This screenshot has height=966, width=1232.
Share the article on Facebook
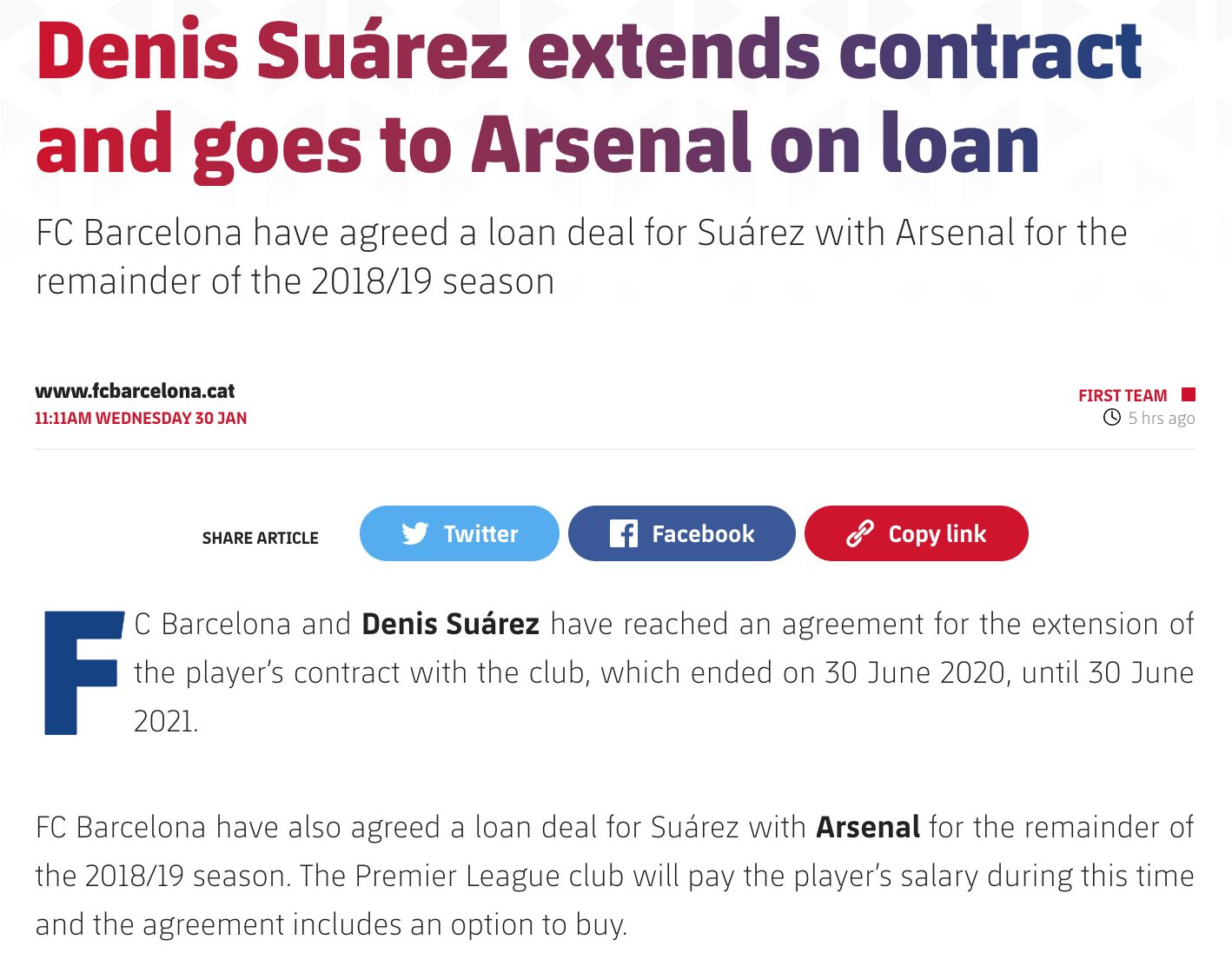click(681, 533)
